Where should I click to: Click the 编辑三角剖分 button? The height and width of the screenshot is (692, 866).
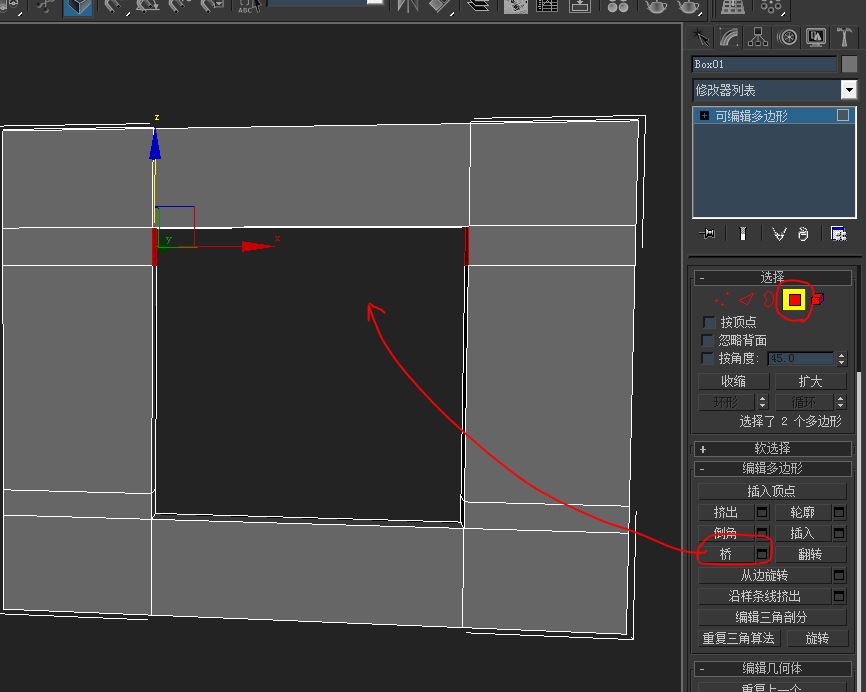point(772,617)
